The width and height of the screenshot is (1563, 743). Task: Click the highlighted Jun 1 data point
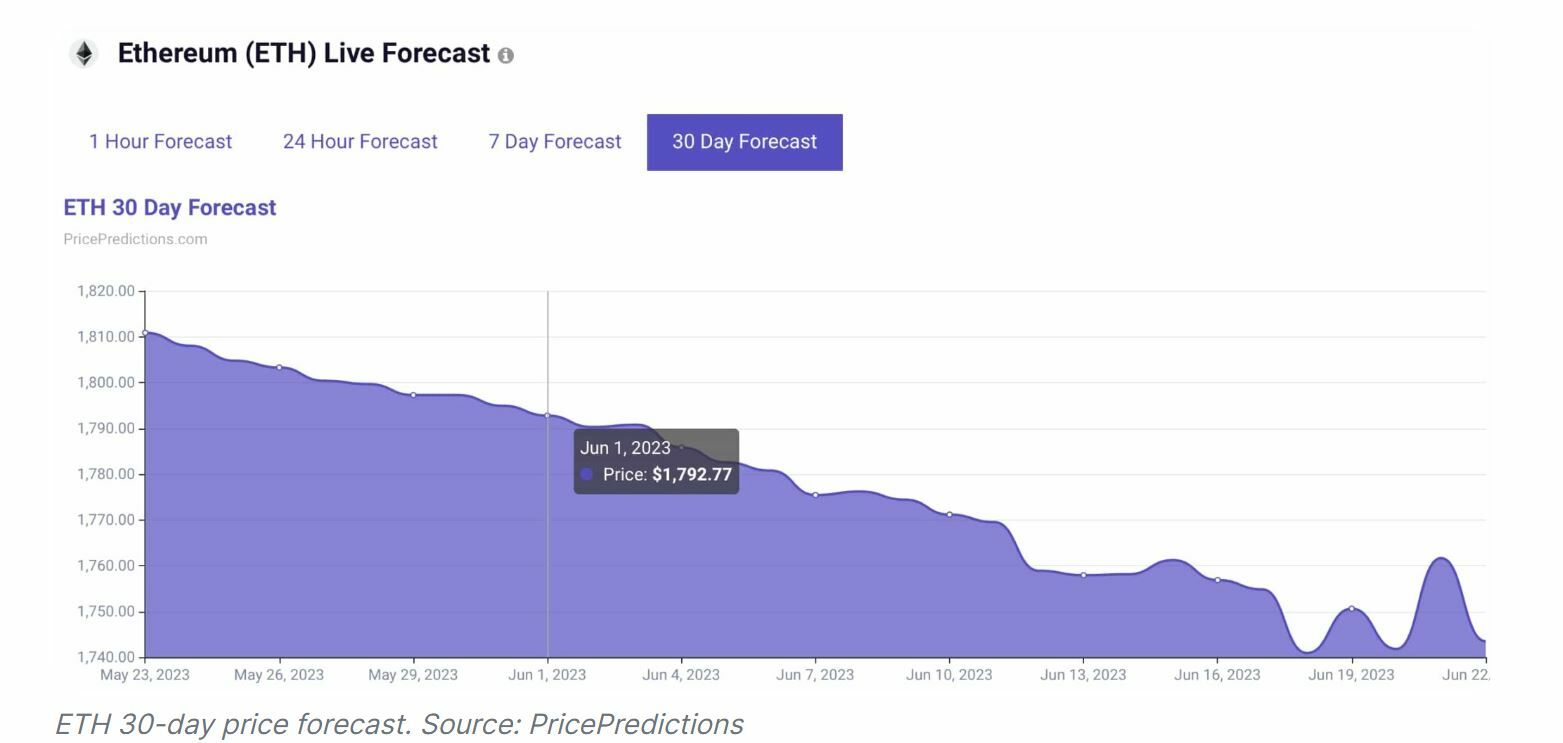pos(547,415)
